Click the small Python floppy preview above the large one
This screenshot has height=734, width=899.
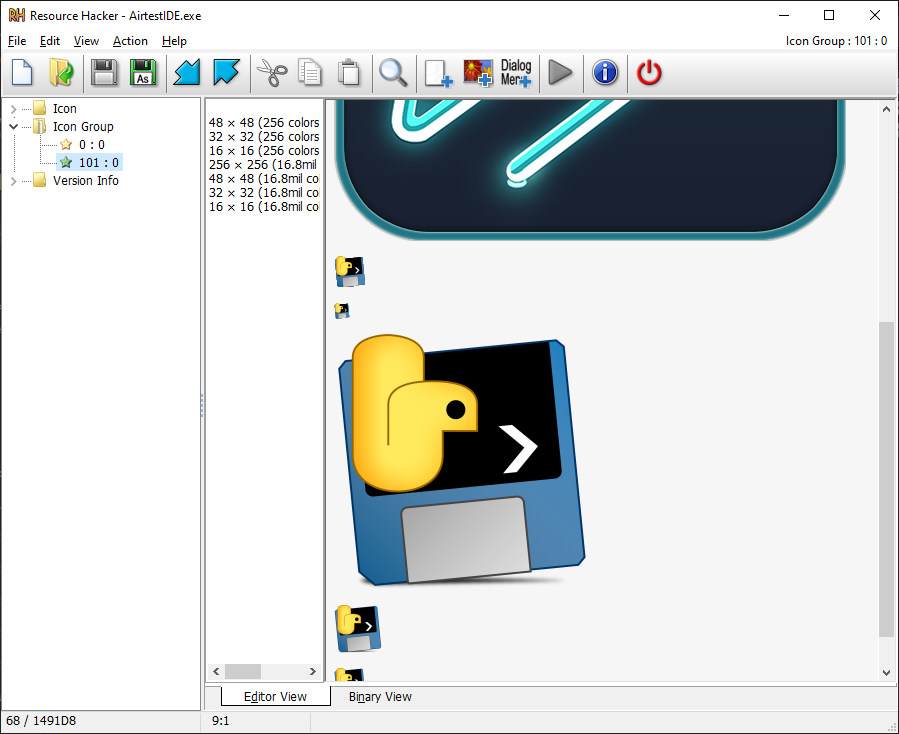click(x=350, y=271)
